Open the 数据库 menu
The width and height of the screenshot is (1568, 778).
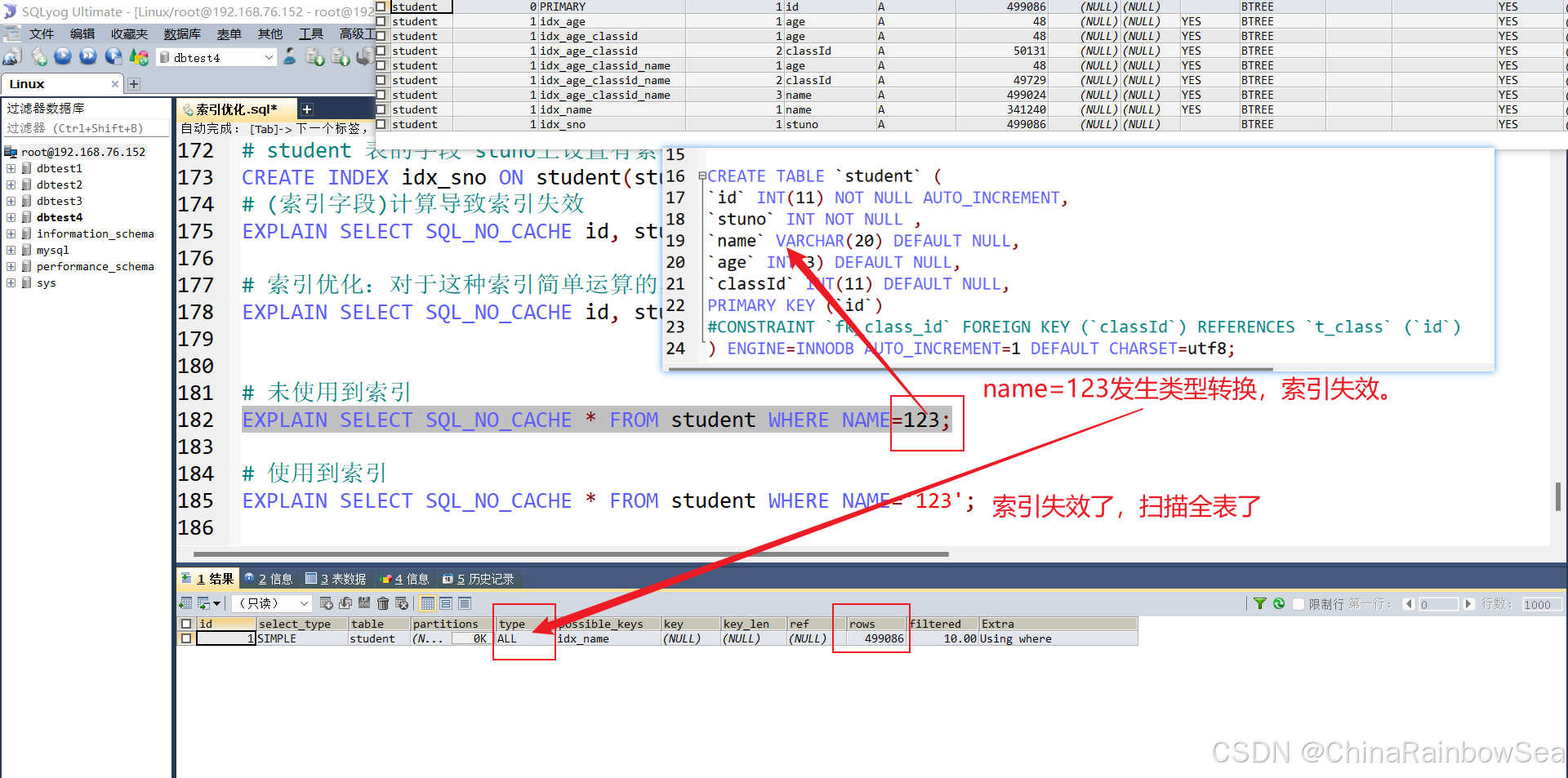click(x=182, y=33)
